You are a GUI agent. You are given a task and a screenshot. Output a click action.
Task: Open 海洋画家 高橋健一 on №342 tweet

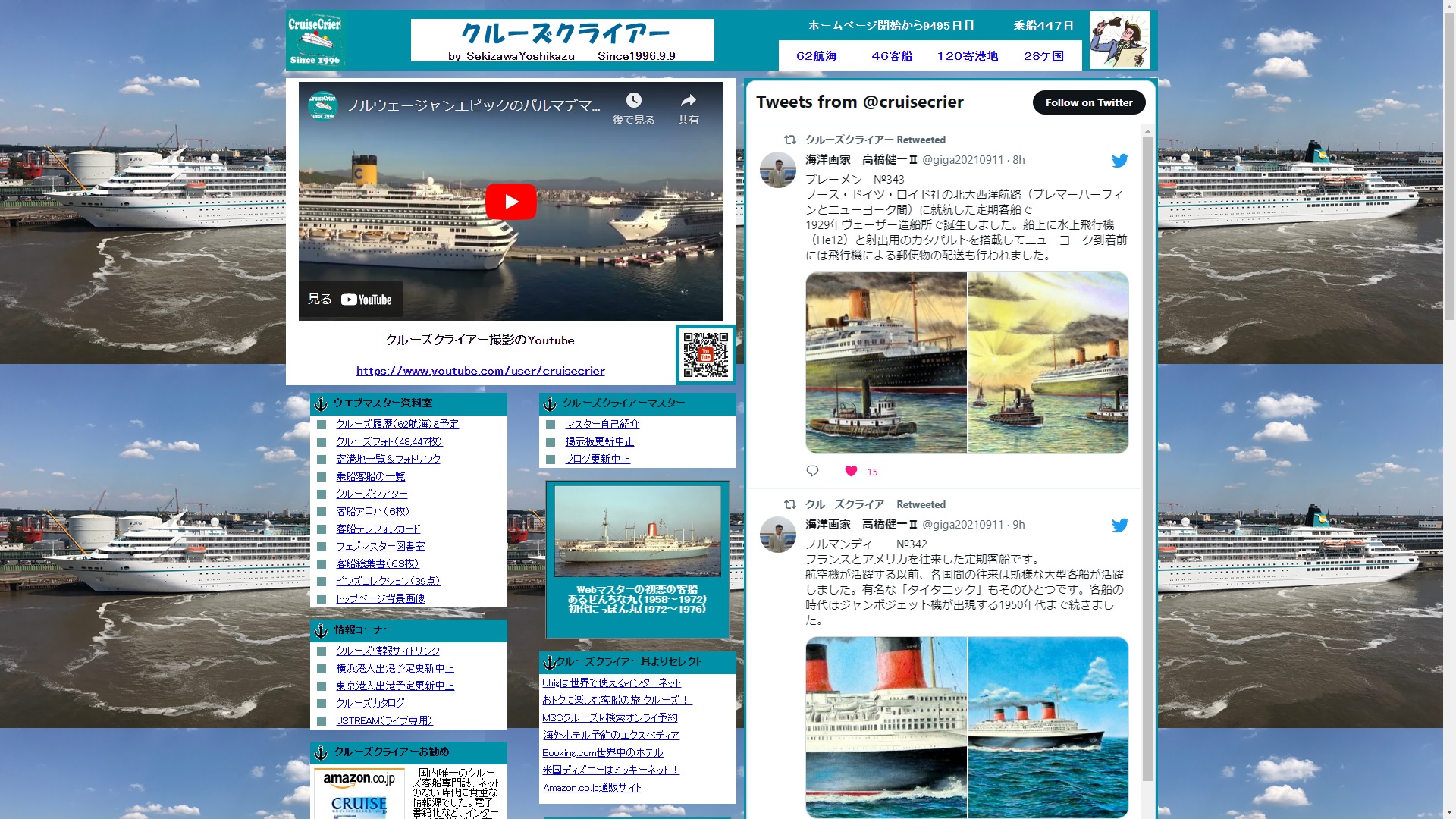tap(861, 525)
